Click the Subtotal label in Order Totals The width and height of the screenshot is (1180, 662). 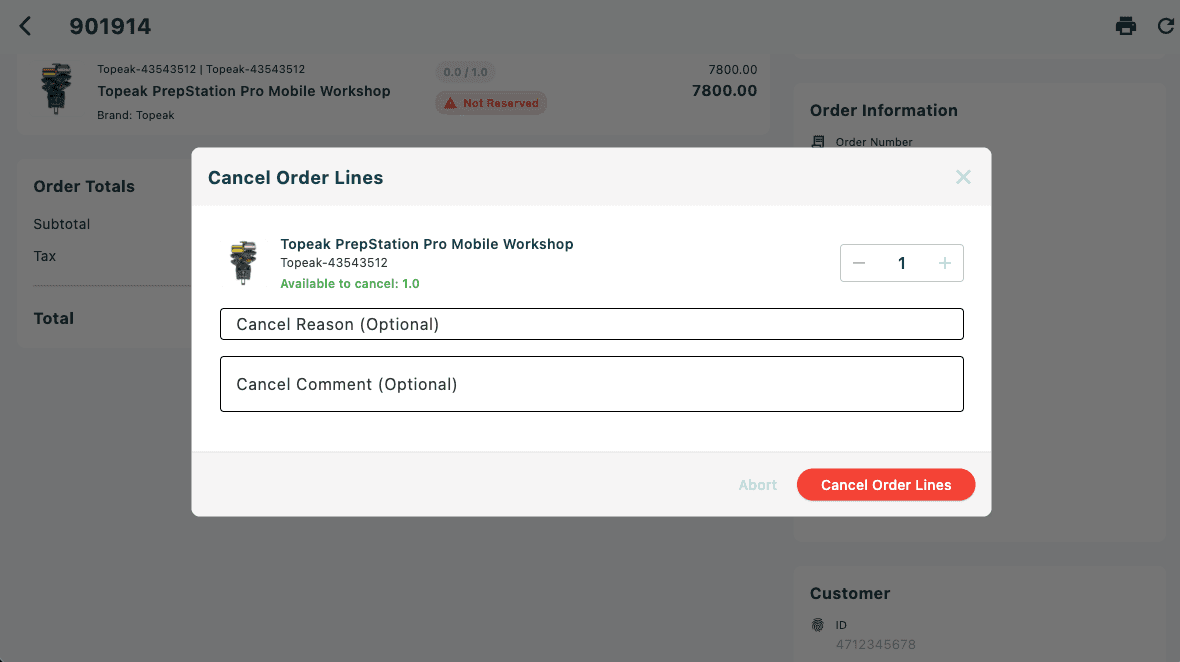pos(62,224)
